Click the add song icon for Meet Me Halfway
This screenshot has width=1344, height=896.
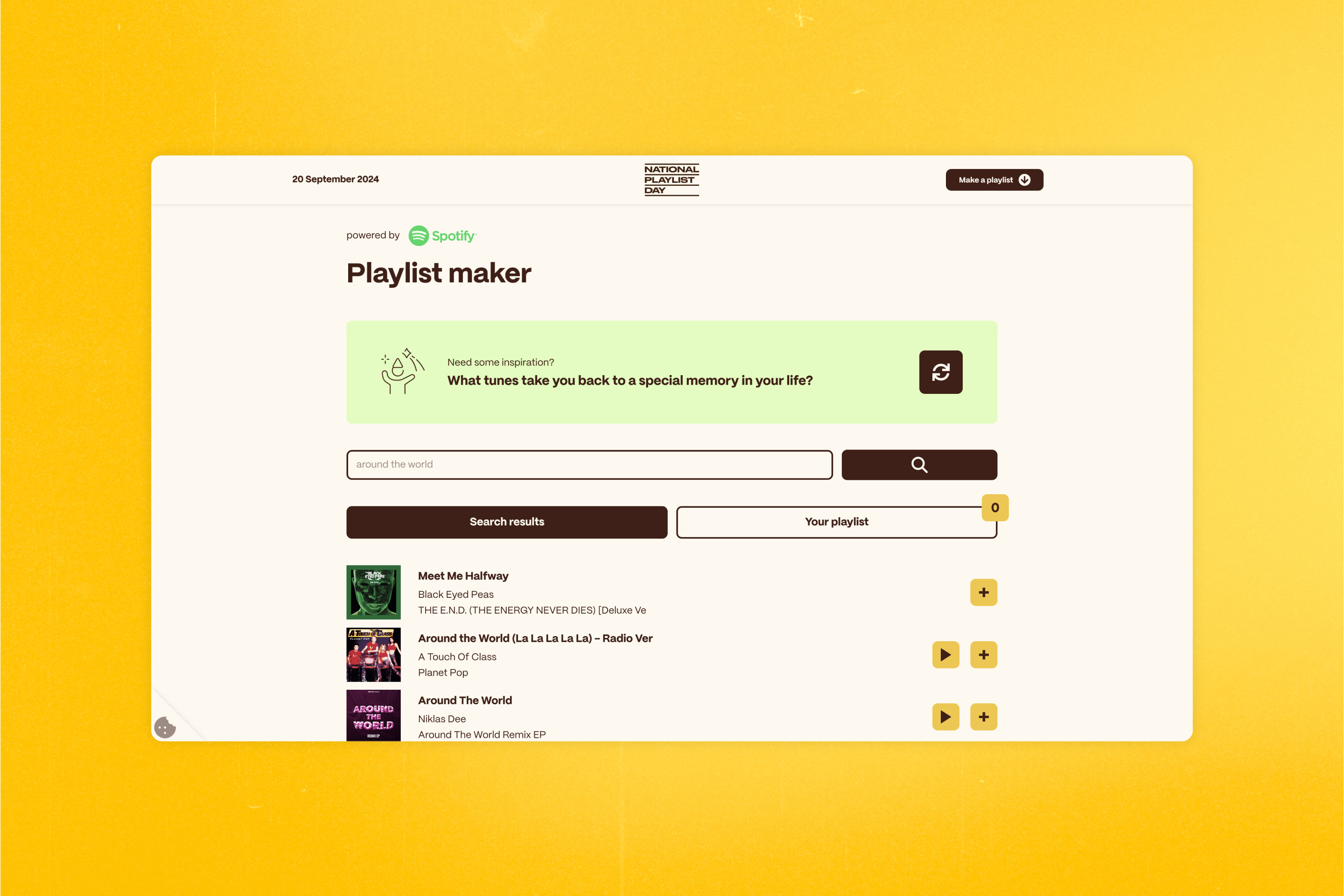tap(983, 593)
